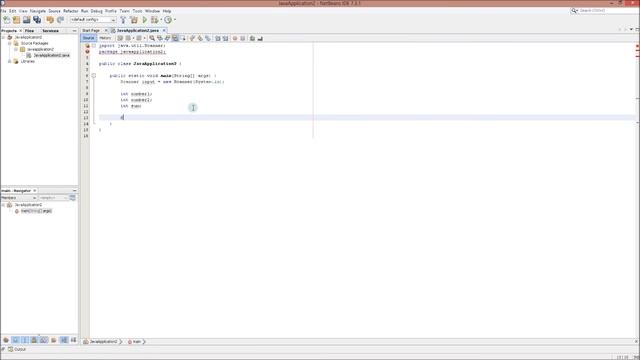Toggle Show Fields filter in Navigator
The image size is (640, 360).
click(x=16, y=340)
